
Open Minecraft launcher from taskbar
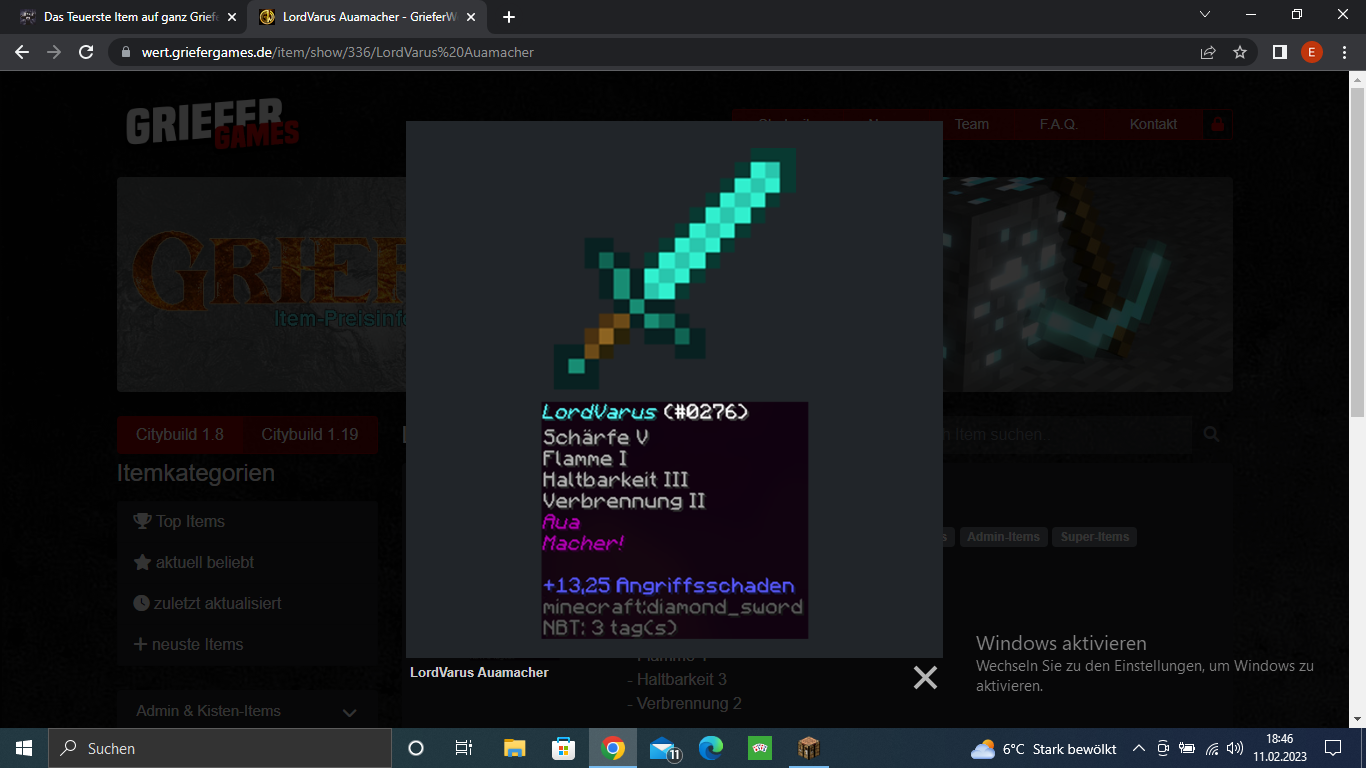point(808,748)
